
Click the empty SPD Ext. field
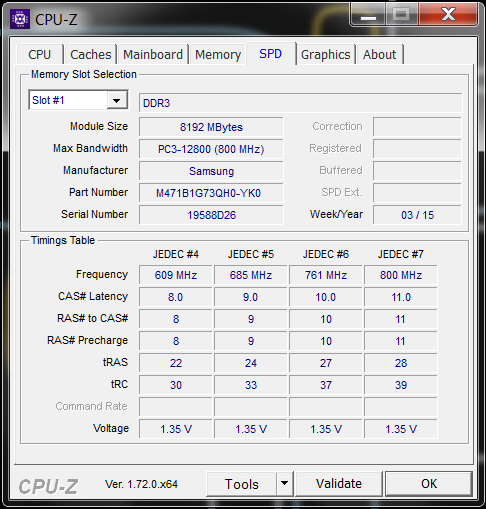point(417,192)
